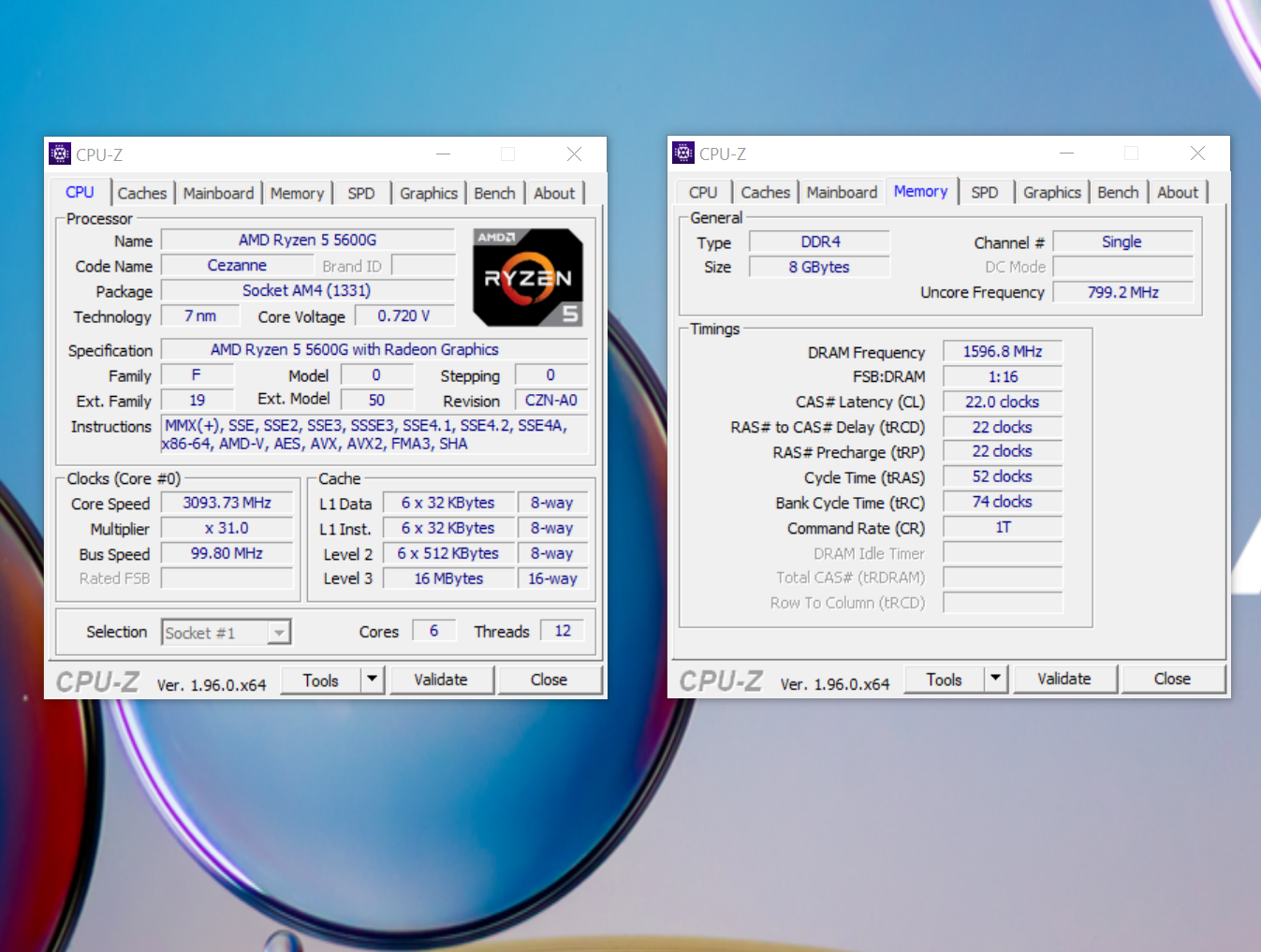Click the Level 3 cache value '16 MBytes'
The height and width of the screenshot is (952, 1261).
(x=448, y=579)
